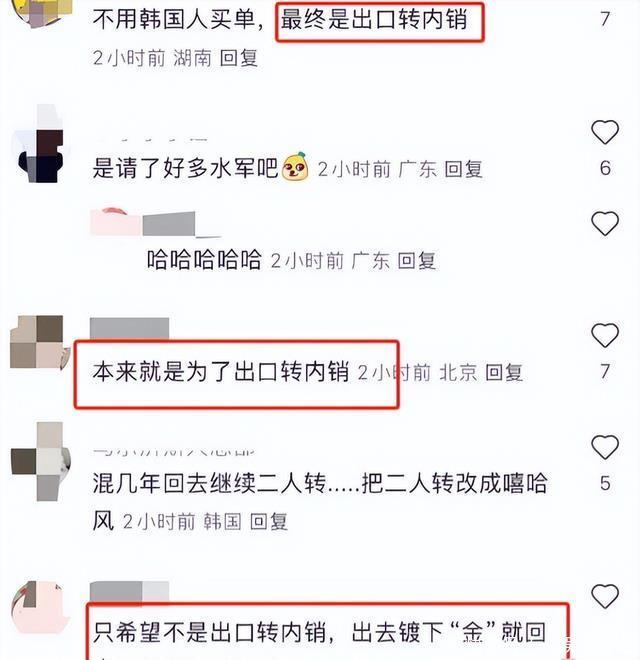This screenshot has height=660, width=640.
Task: Click the yellow emoji sticker after 水军吧
Action: pyautogui.click(x=295, y=167)
